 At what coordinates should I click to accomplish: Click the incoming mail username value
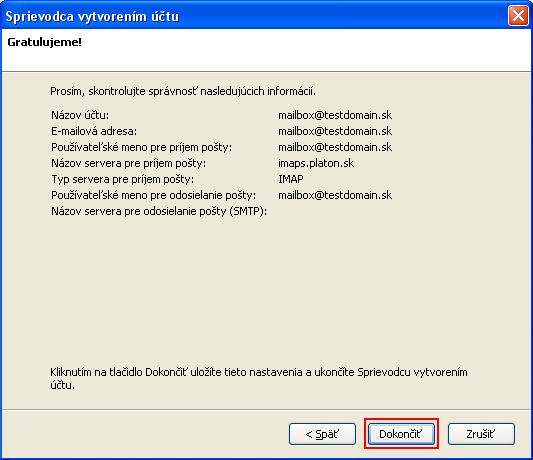pyautogui.click(x=335, y=147)
